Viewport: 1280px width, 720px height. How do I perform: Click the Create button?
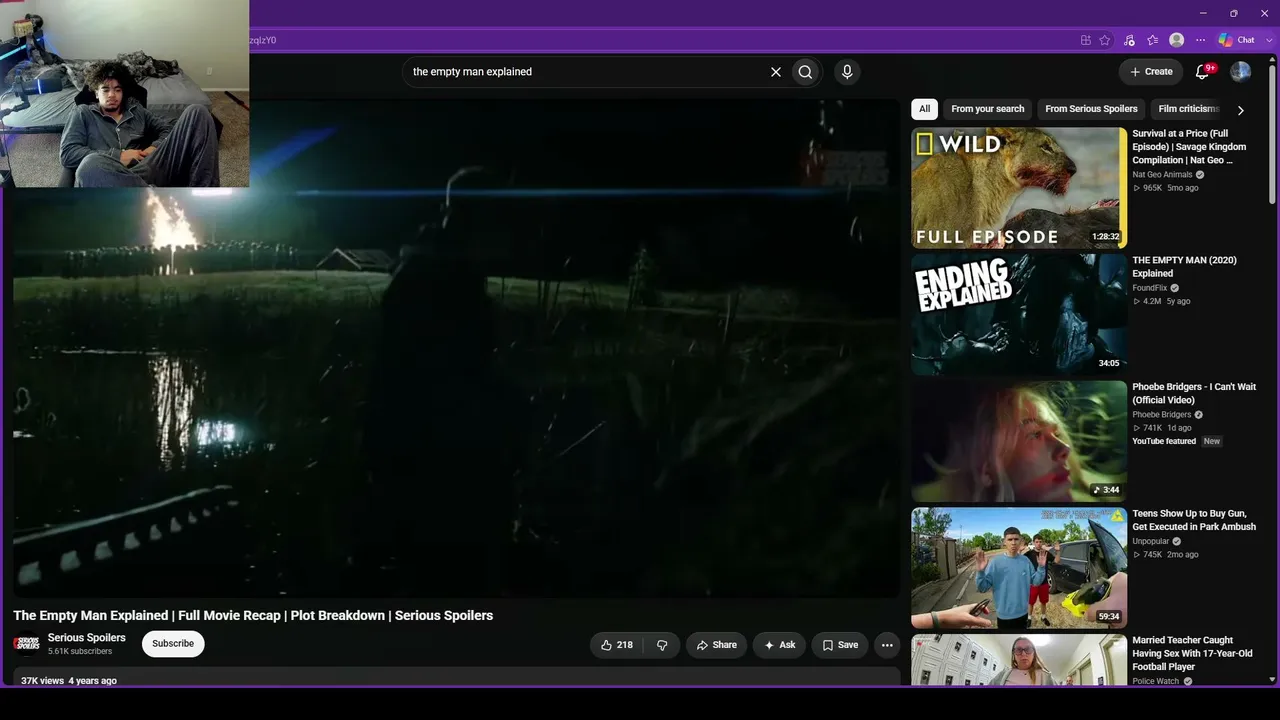point(1151,72)
